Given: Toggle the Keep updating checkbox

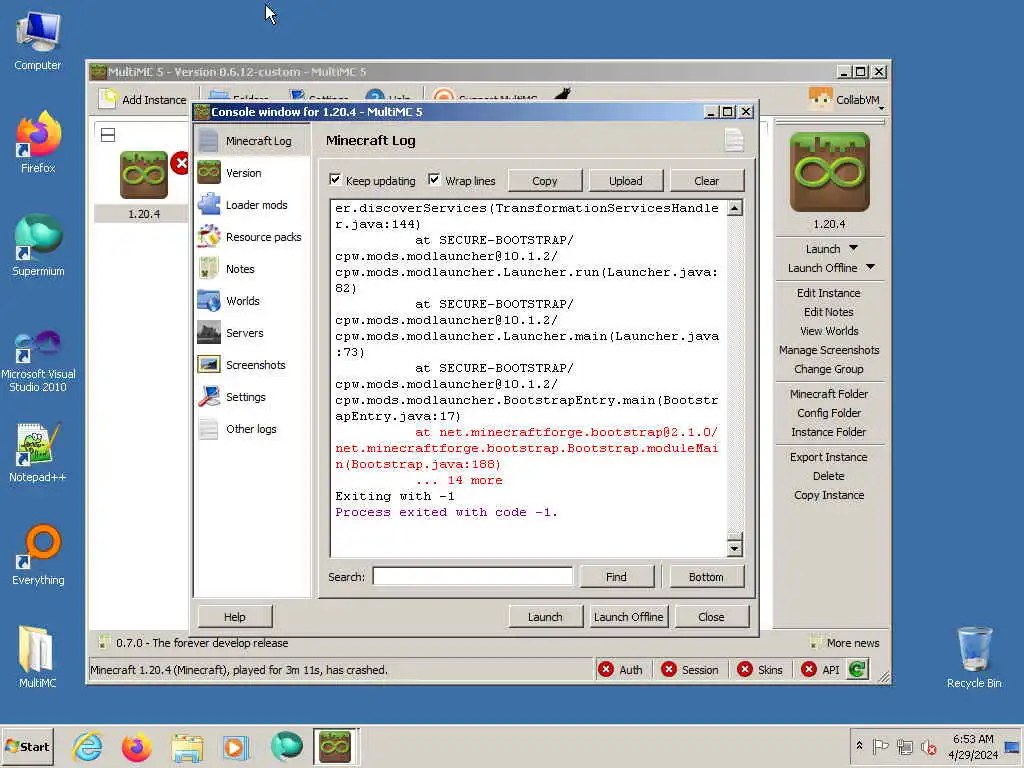Looking at the screenshot, I should (x=335, y=180).
